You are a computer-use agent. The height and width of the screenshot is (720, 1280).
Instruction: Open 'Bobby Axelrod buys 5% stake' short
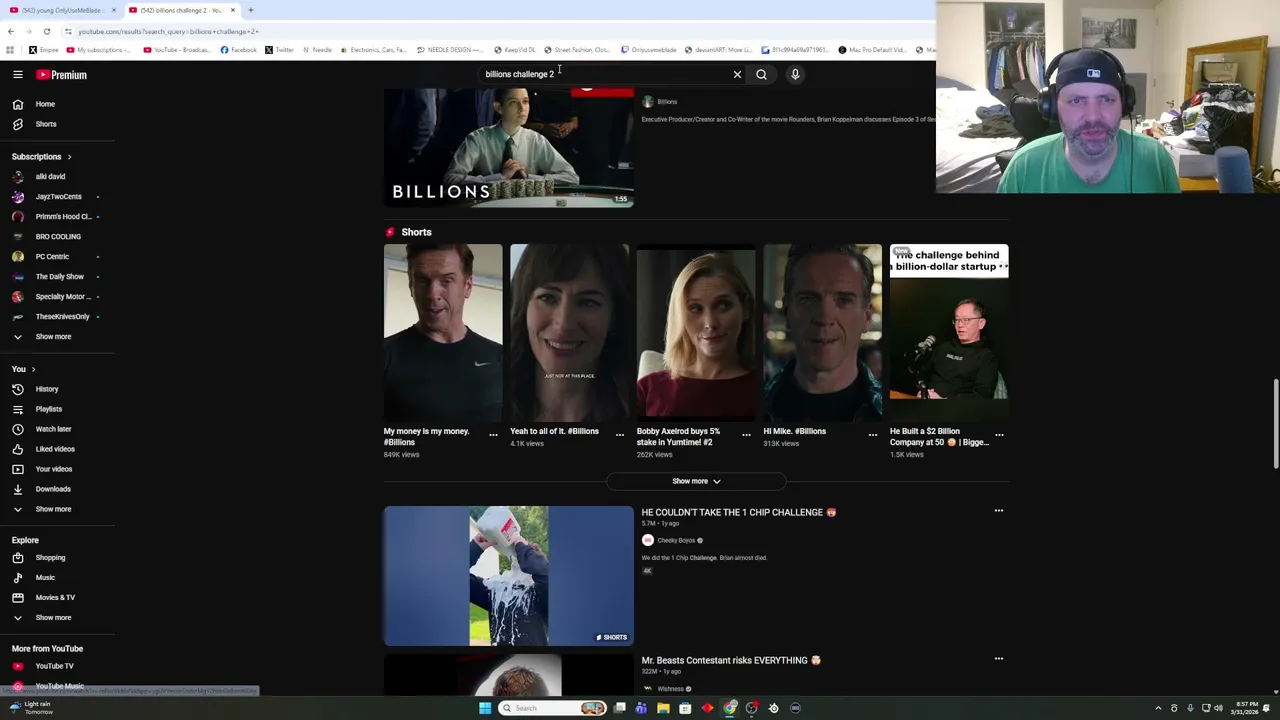pos(696,334)
